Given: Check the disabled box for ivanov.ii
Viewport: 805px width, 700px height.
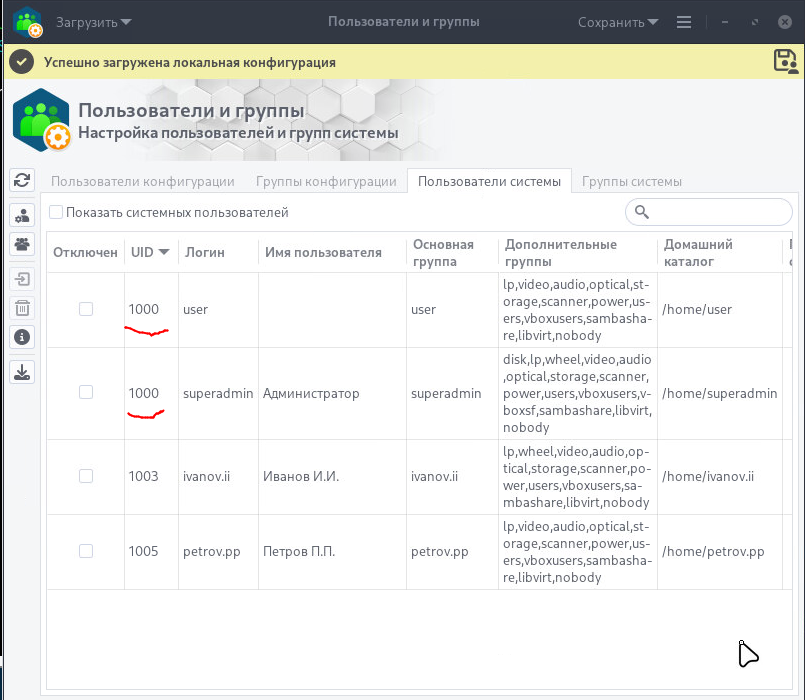Looking at the screenshot, I should point(86,476).
